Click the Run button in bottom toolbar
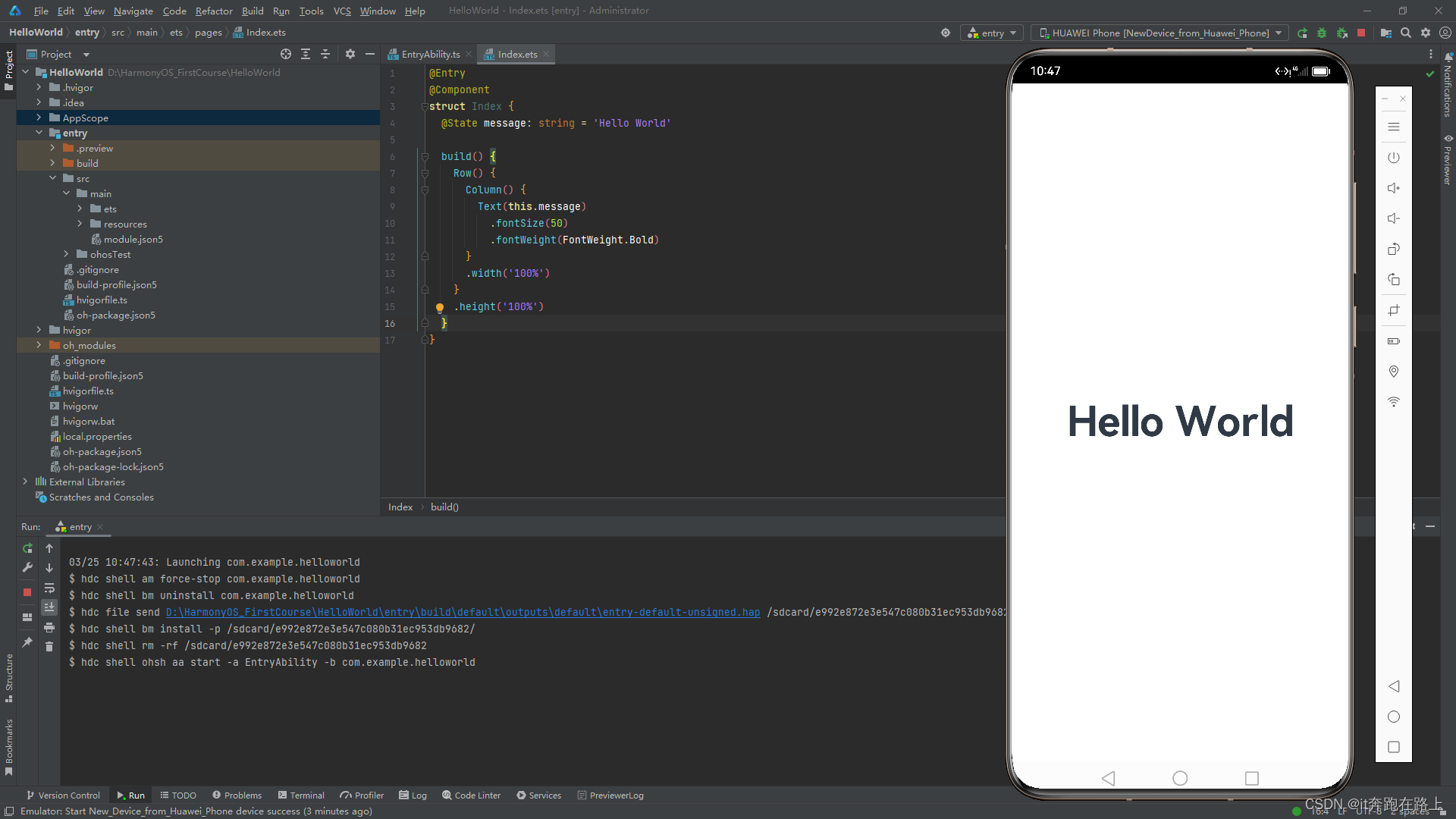This screenshot has width=1456, height=819. point(130,795)
